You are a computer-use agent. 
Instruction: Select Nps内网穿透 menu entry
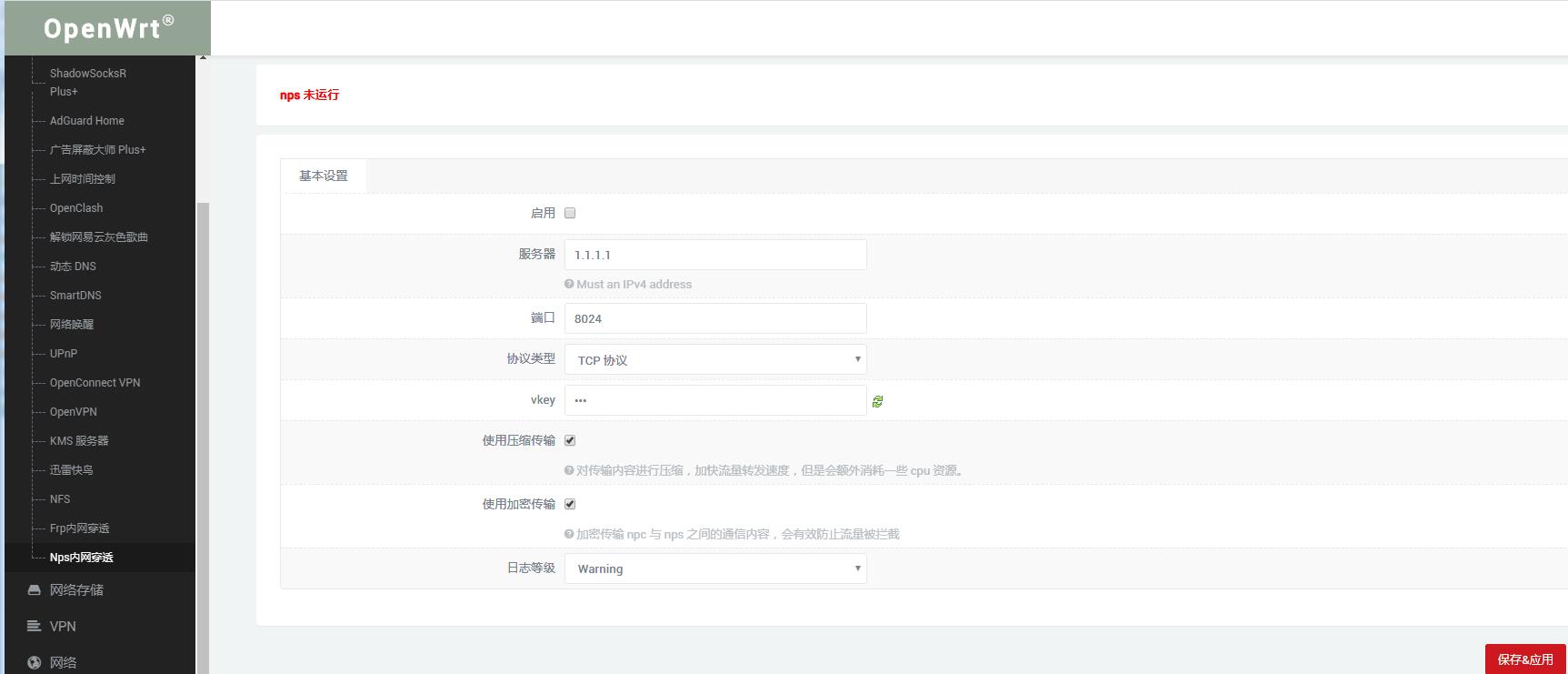(82, 557)
